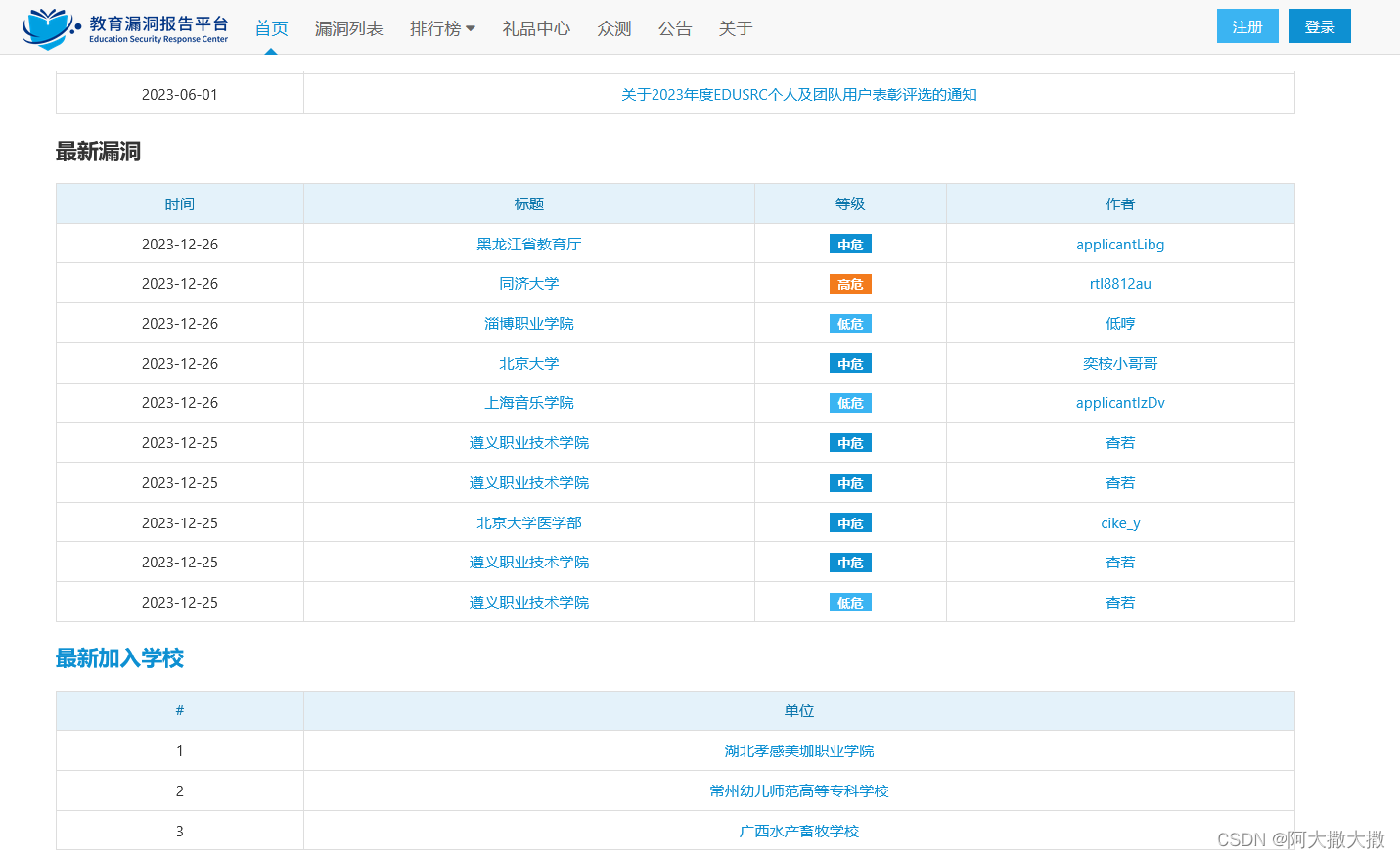
Task: Open 黑龙江省教育厅 vulnerability entry
Action: coord(529,245)
